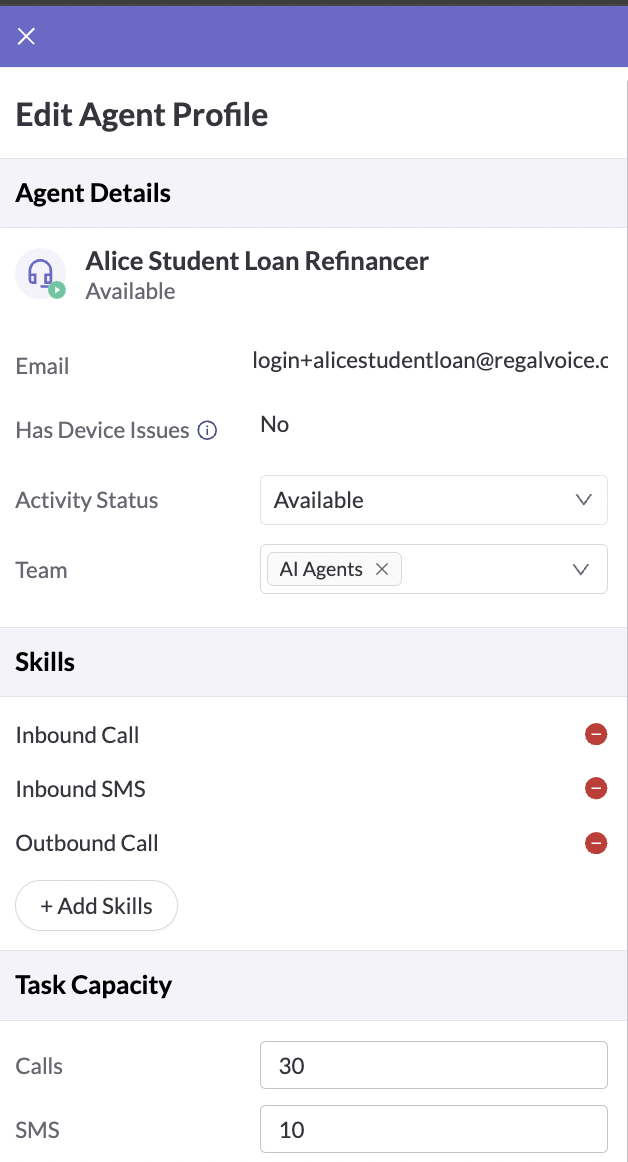Click the Available status under agent name
Screen dimensions: 628x1162
point(130,291)
